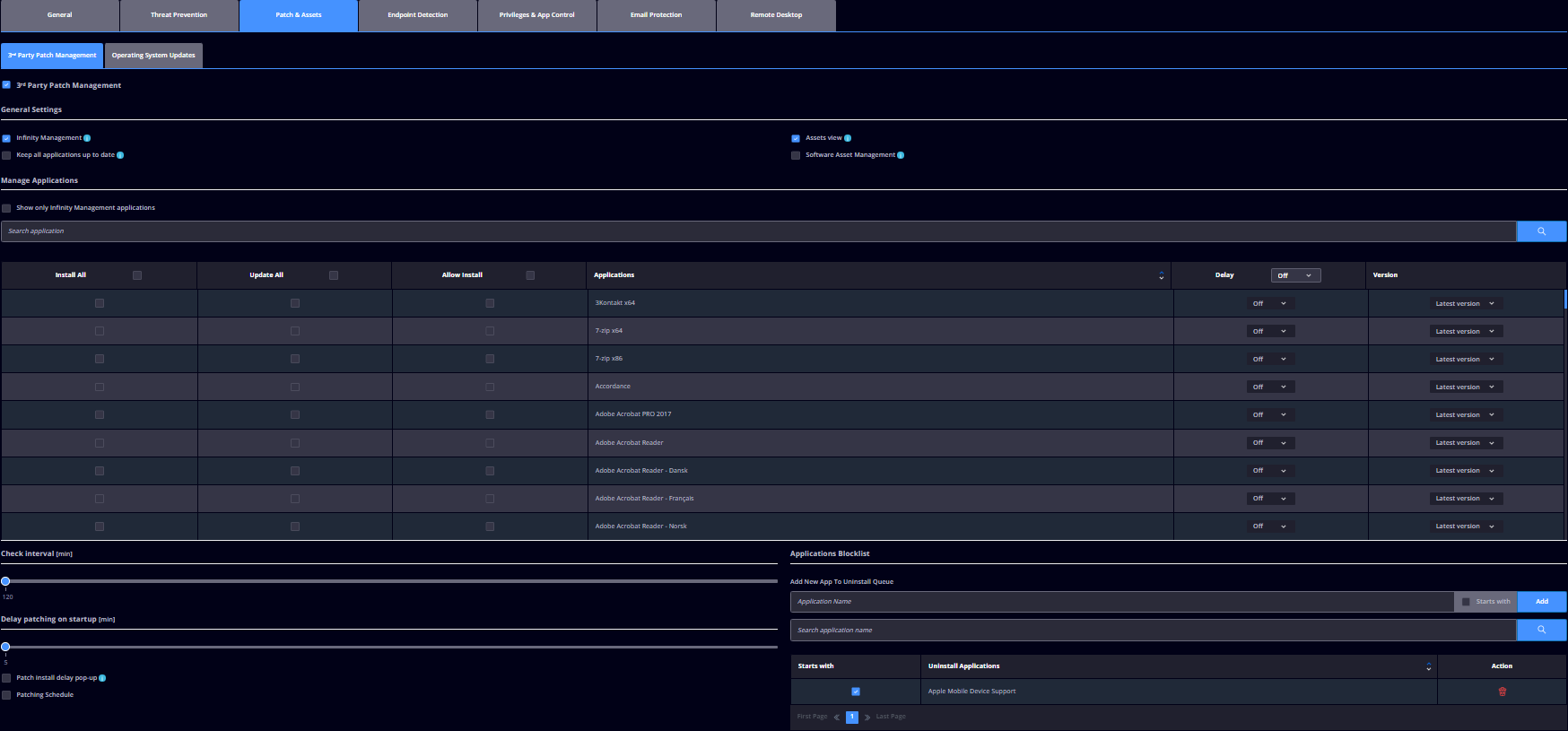Screen dimensions: 1568x731
Task: Enable Patching Schedule checkbox
Action: point(6,695)
